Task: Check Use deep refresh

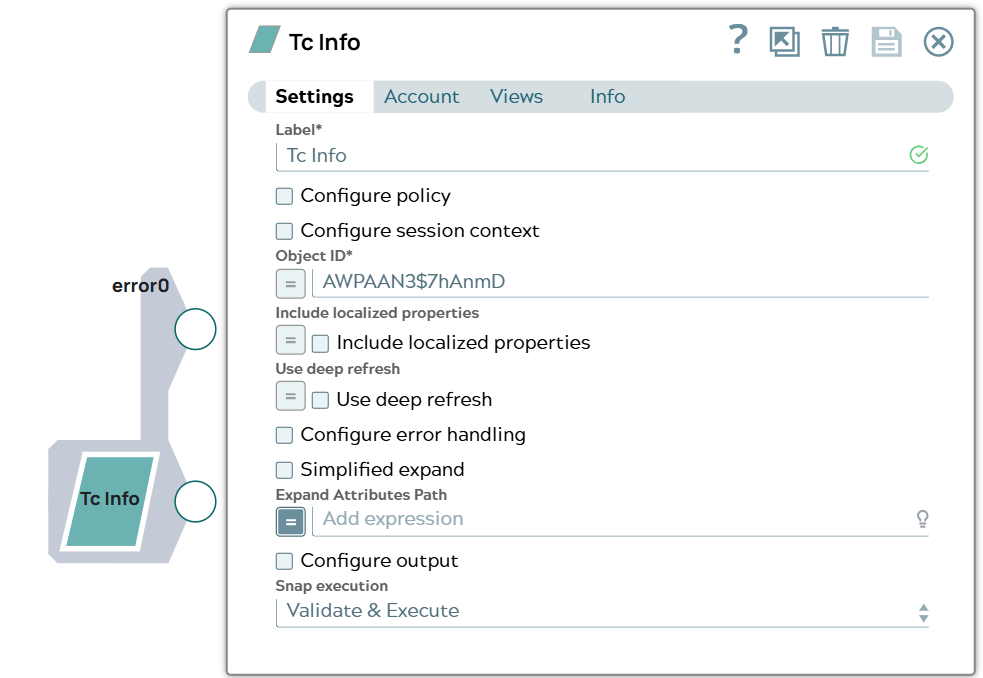Action: tap(320, 400)
